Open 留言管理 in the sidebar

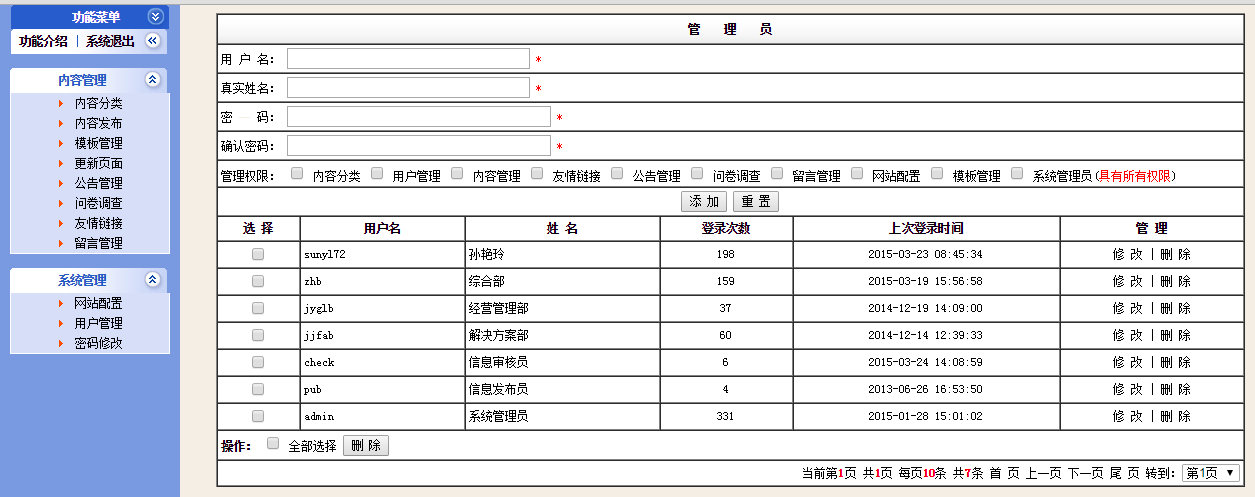click(99, 243)
